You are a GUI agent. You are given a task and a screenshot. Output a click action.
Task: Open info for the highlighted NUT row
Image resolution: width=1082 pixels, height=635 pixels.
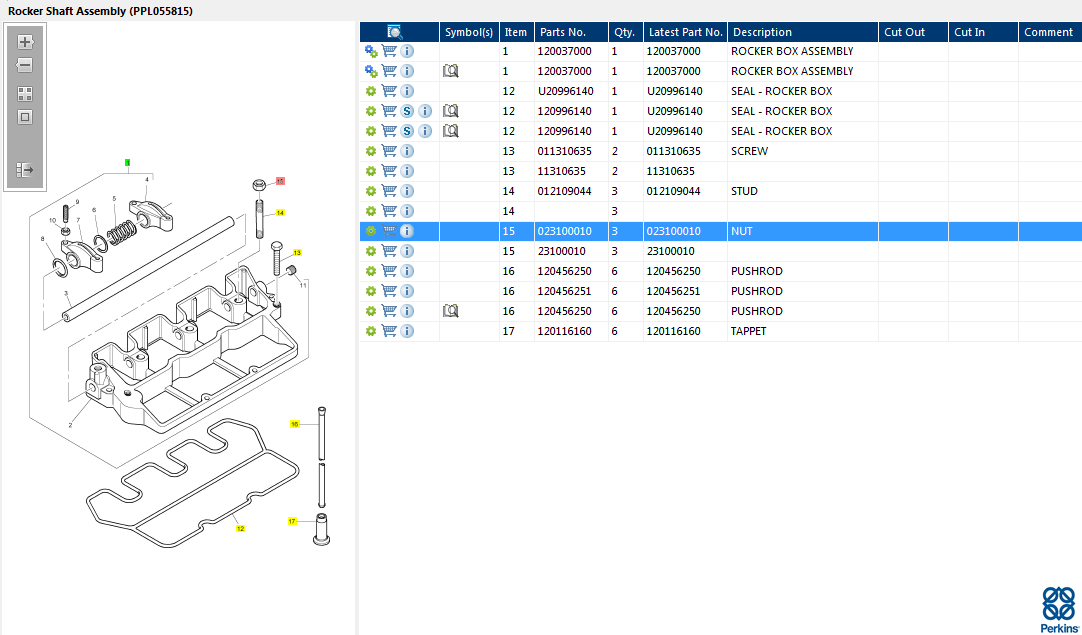[x=407, y=231]
